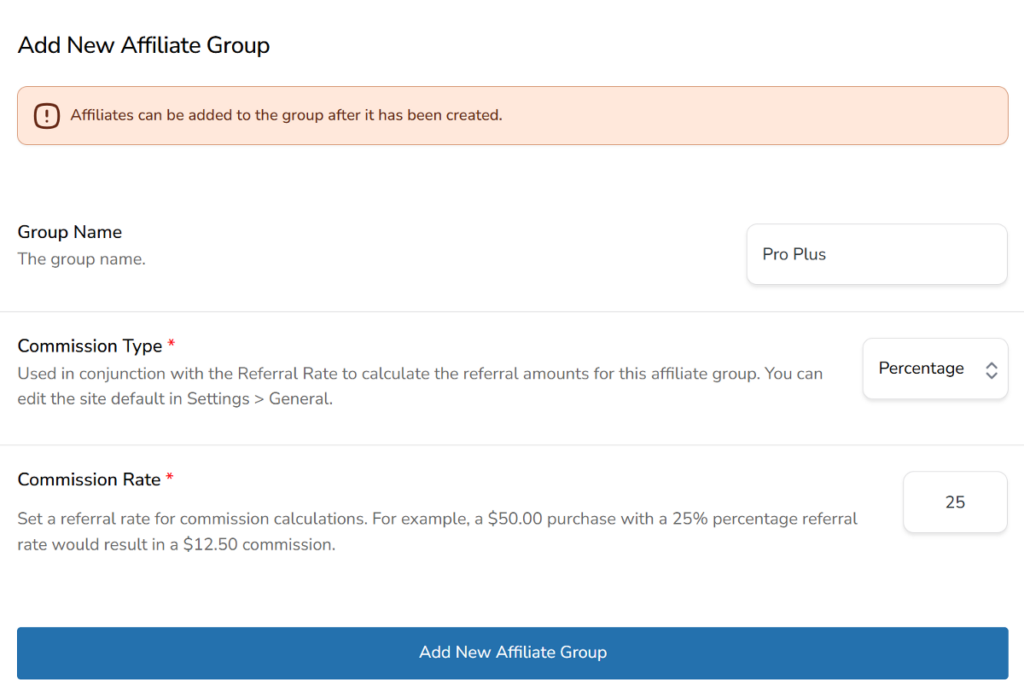
Task: Click the Add New Affiliate Group page heading
Action: coord(143,45)
